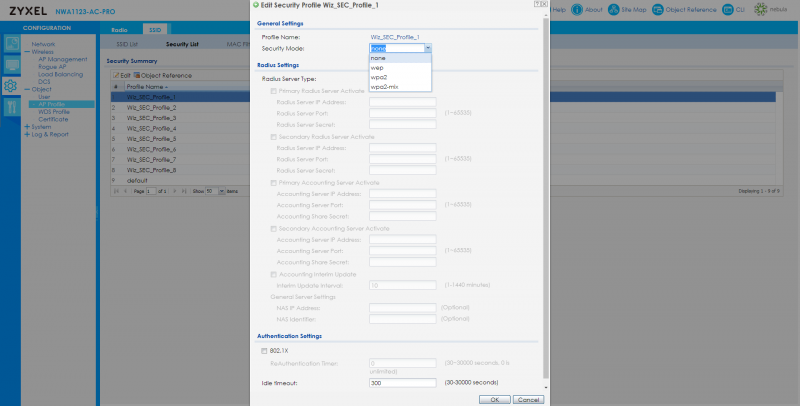This screenshot has height=406, width=800.
Task: Select the 'default' profile row
Action: (x=443, y=181)
